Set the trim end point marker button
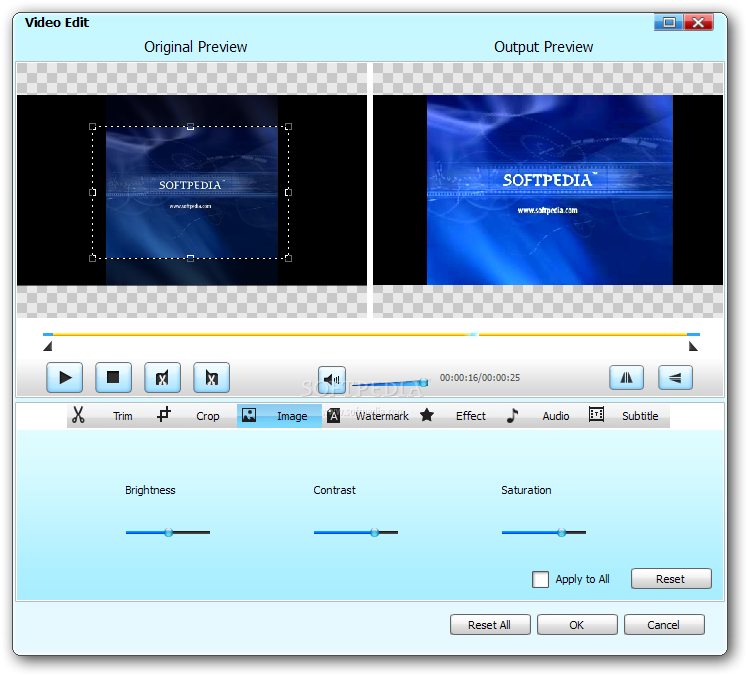The image size is (748, 676). [x=211, y=378]
